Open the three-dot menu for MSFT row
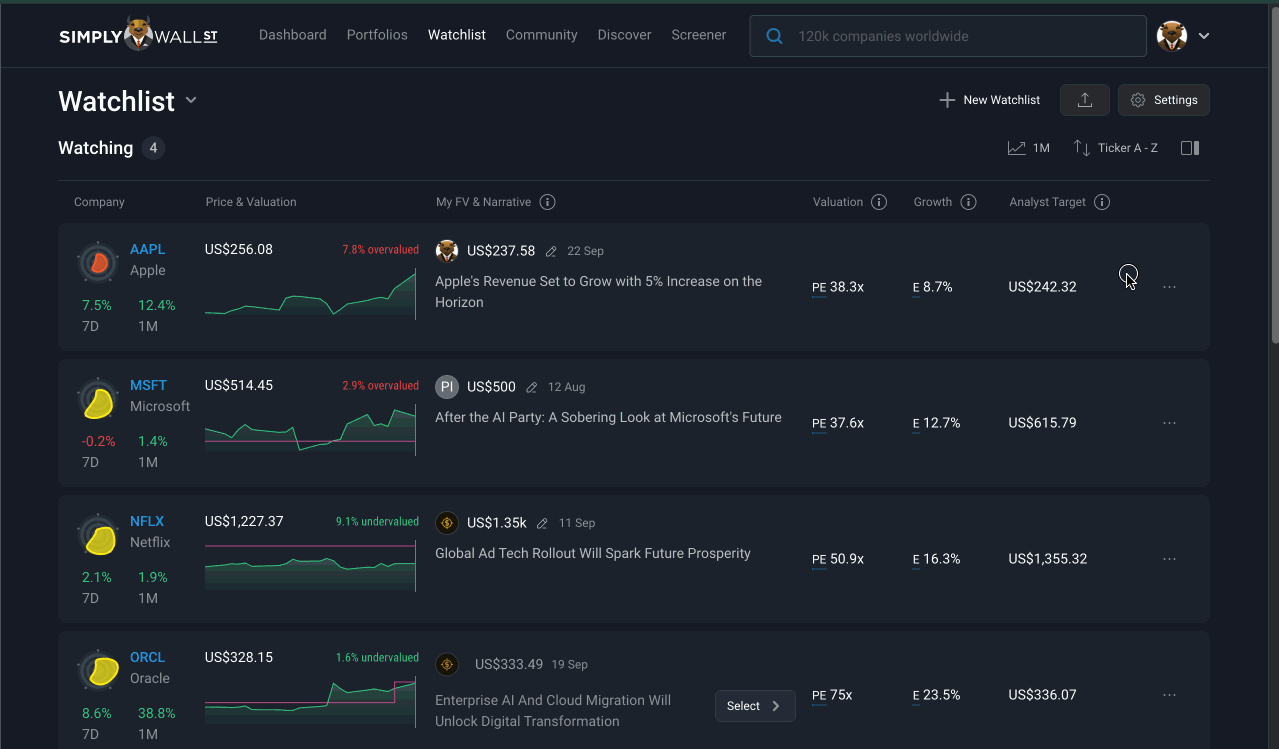1279x749 pixels. pyautogui.click(x=1169, y=423)
